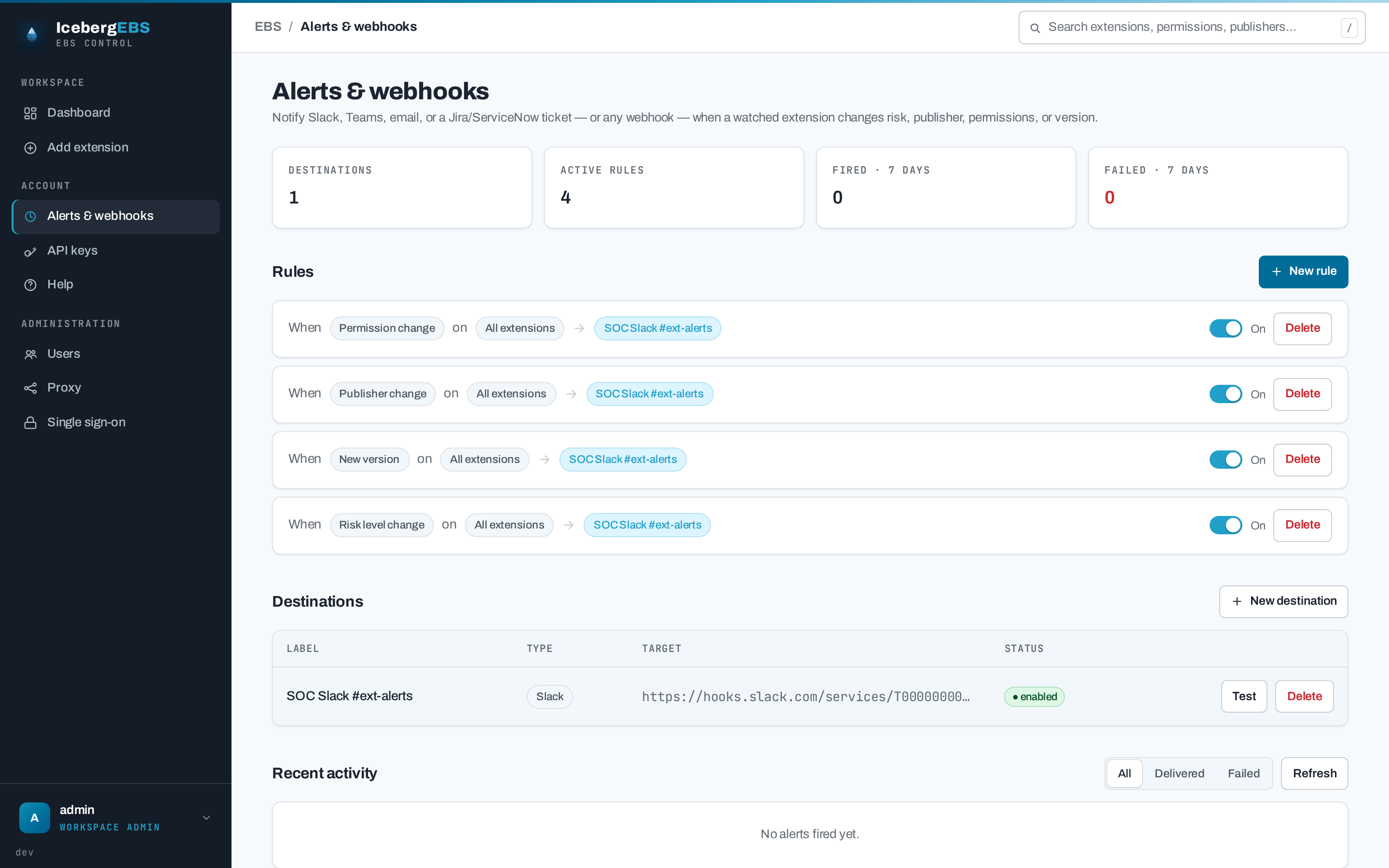Click the SOC Slack #ext-alerts label cell
The image size is (1389, 868).
coord(349,696)
